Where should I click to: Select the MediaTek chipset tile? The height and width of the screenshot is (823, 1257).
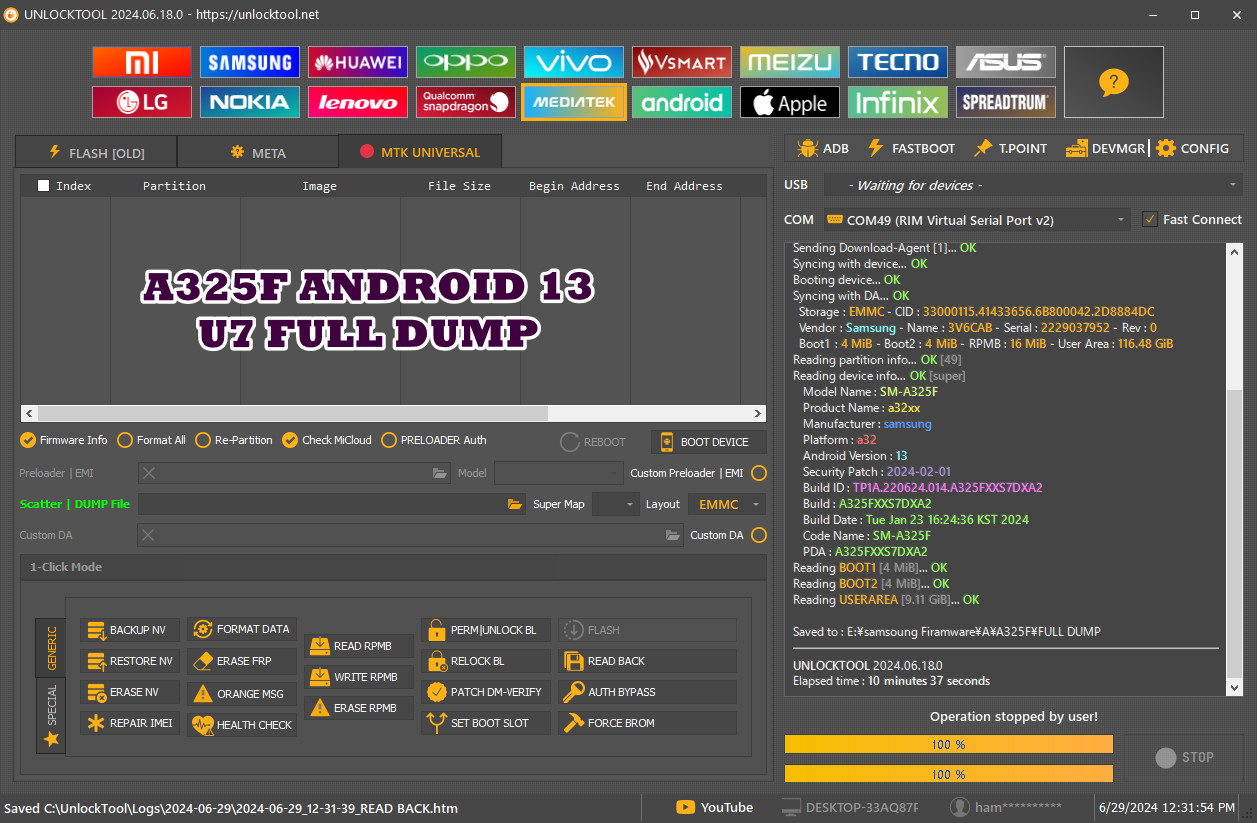tap(574, 102)
